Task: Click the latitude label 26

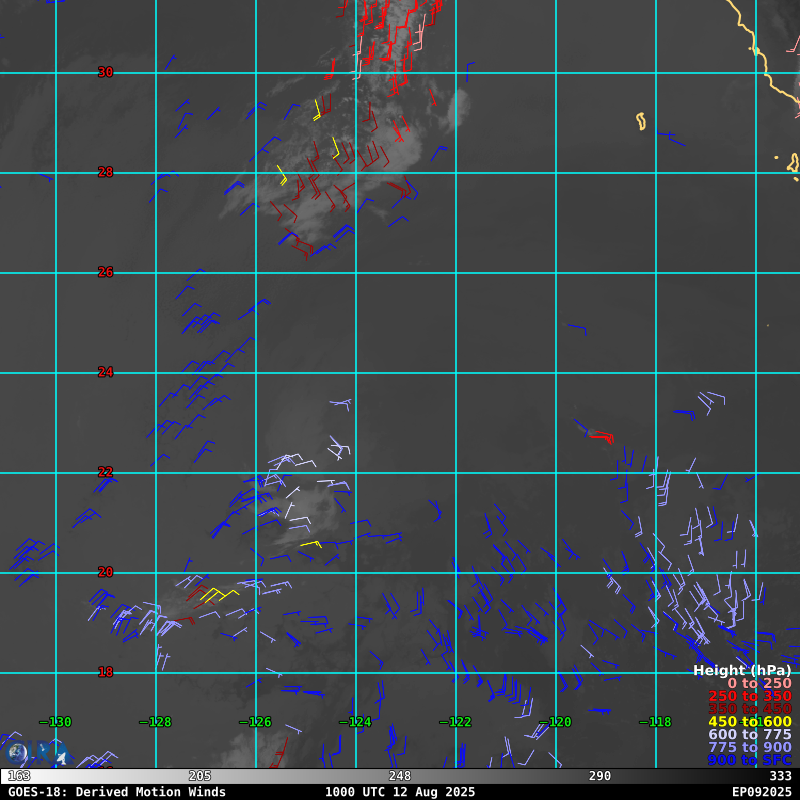Action: [x=106, y=272]
